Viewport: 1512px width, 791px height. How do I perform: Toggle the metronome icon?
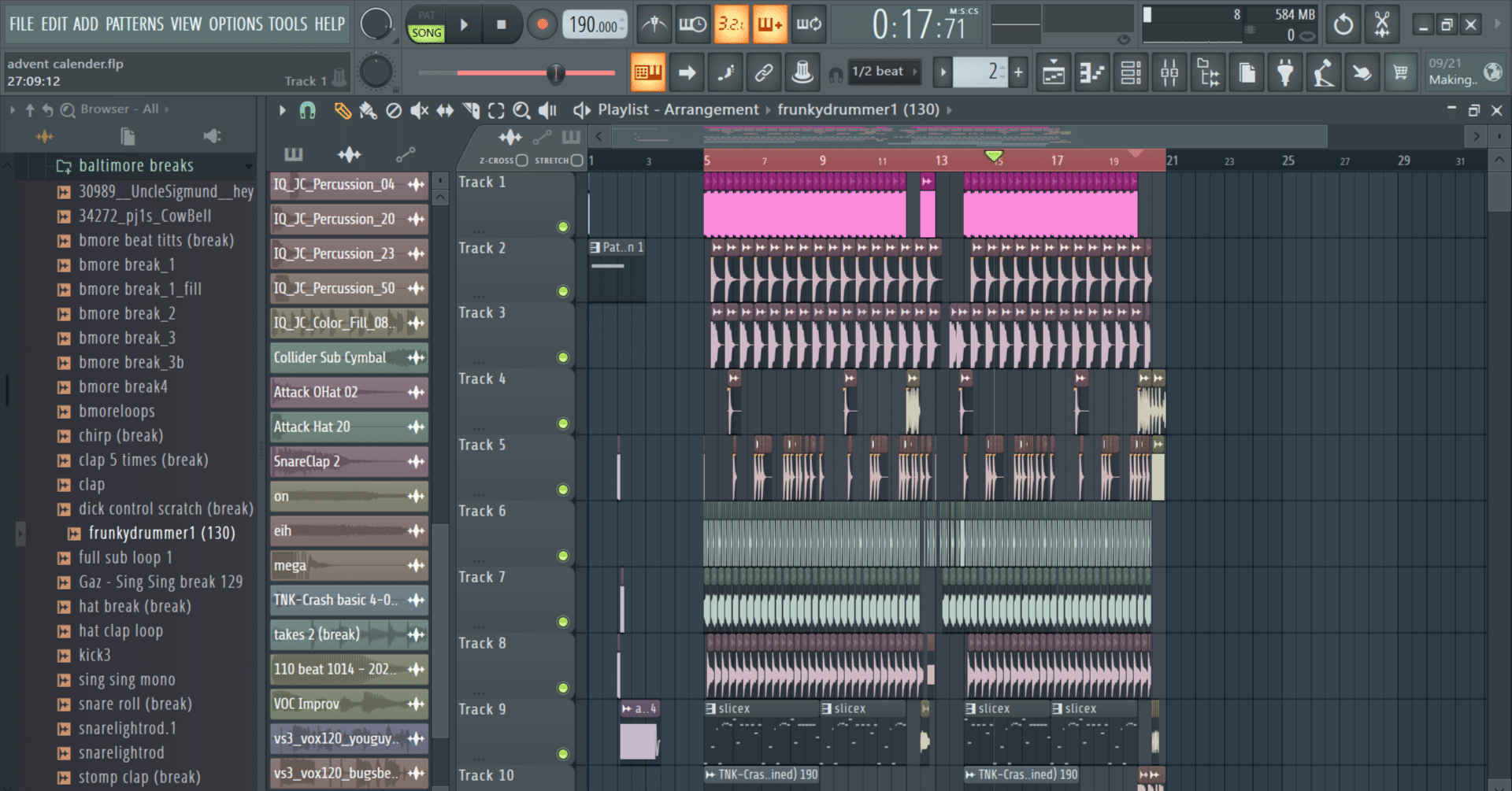pyautogui.click(x=654, y=25)
